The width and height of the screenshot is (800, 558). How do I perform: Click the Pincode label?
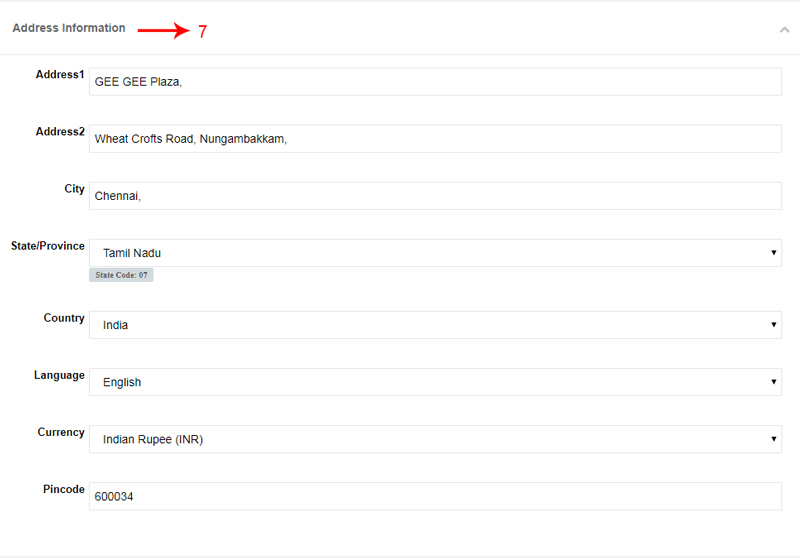click(x=63, y=489)
